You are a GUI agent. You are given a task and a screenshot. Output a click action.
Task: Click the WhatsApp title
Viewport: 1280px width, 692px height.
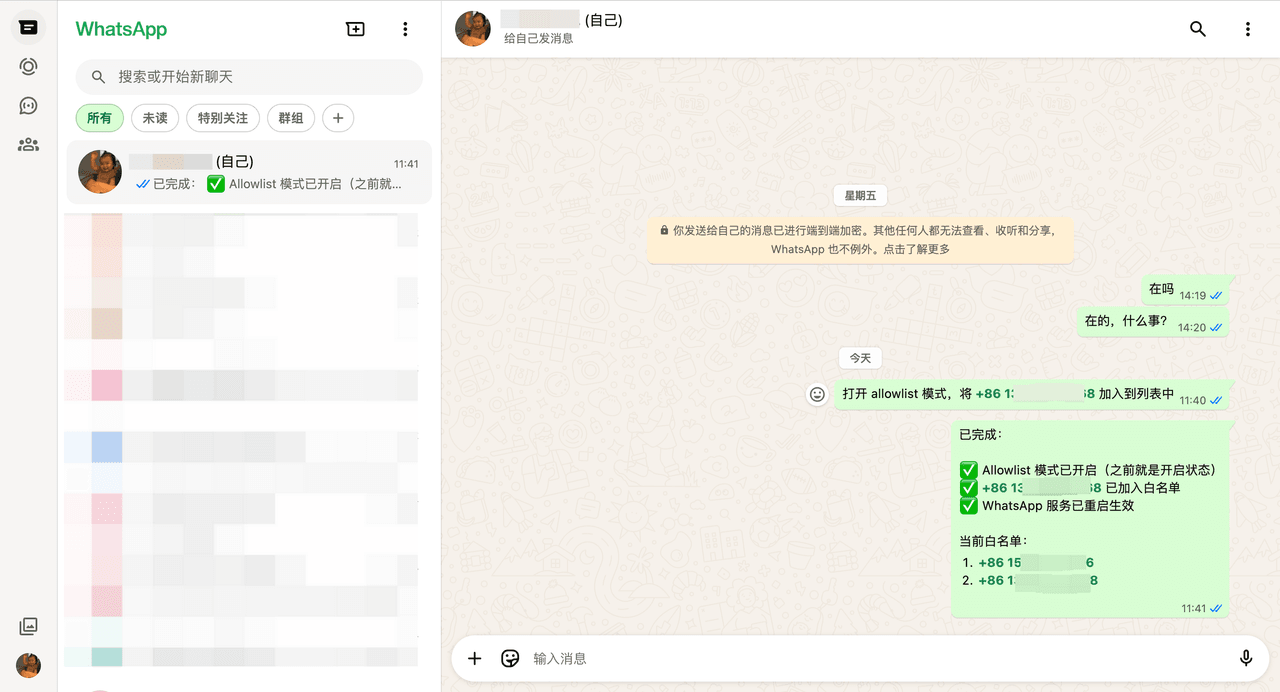(121, 29)
